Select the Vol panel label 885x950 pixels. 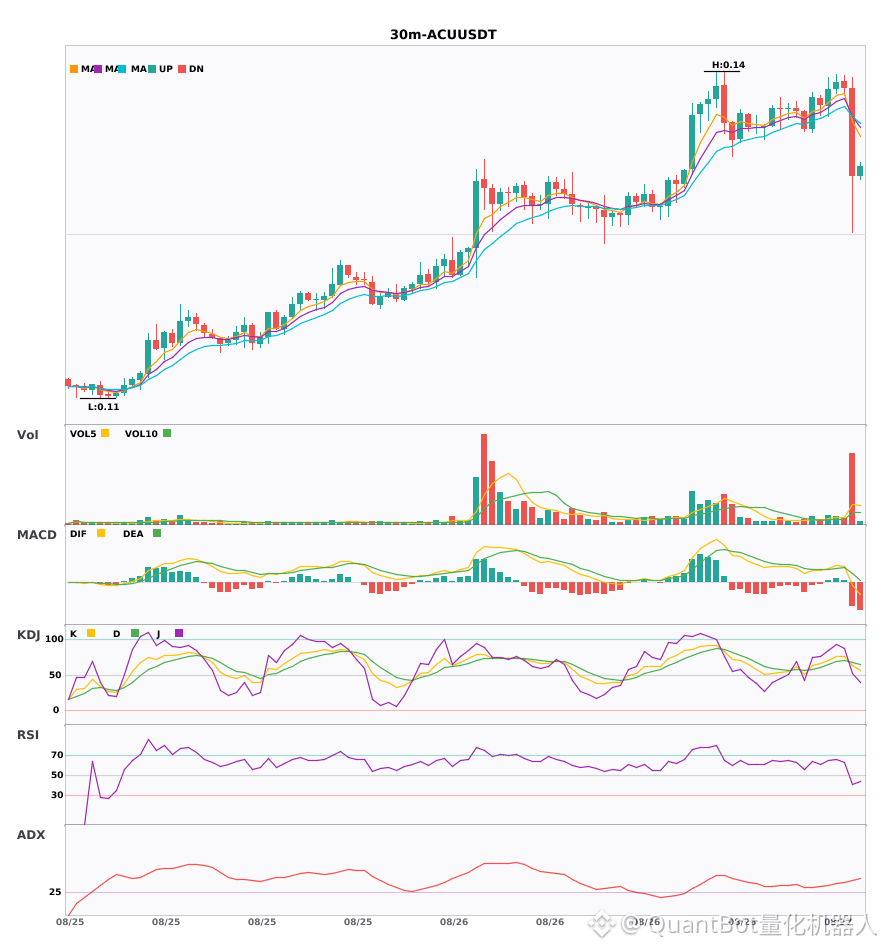click(27, 434)
